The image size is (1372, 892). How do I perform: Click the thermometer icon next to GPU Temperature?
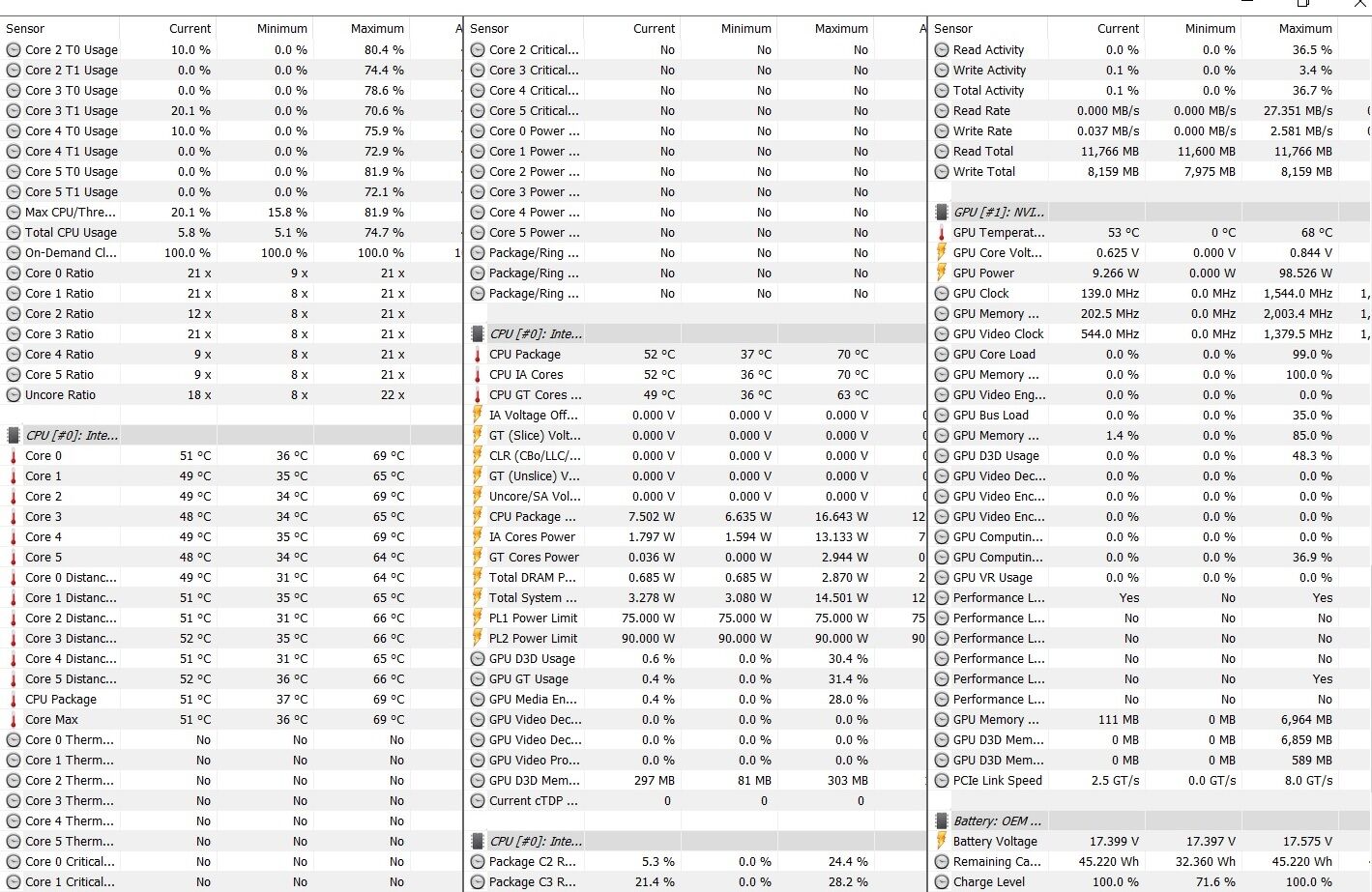tap(942, 233)
